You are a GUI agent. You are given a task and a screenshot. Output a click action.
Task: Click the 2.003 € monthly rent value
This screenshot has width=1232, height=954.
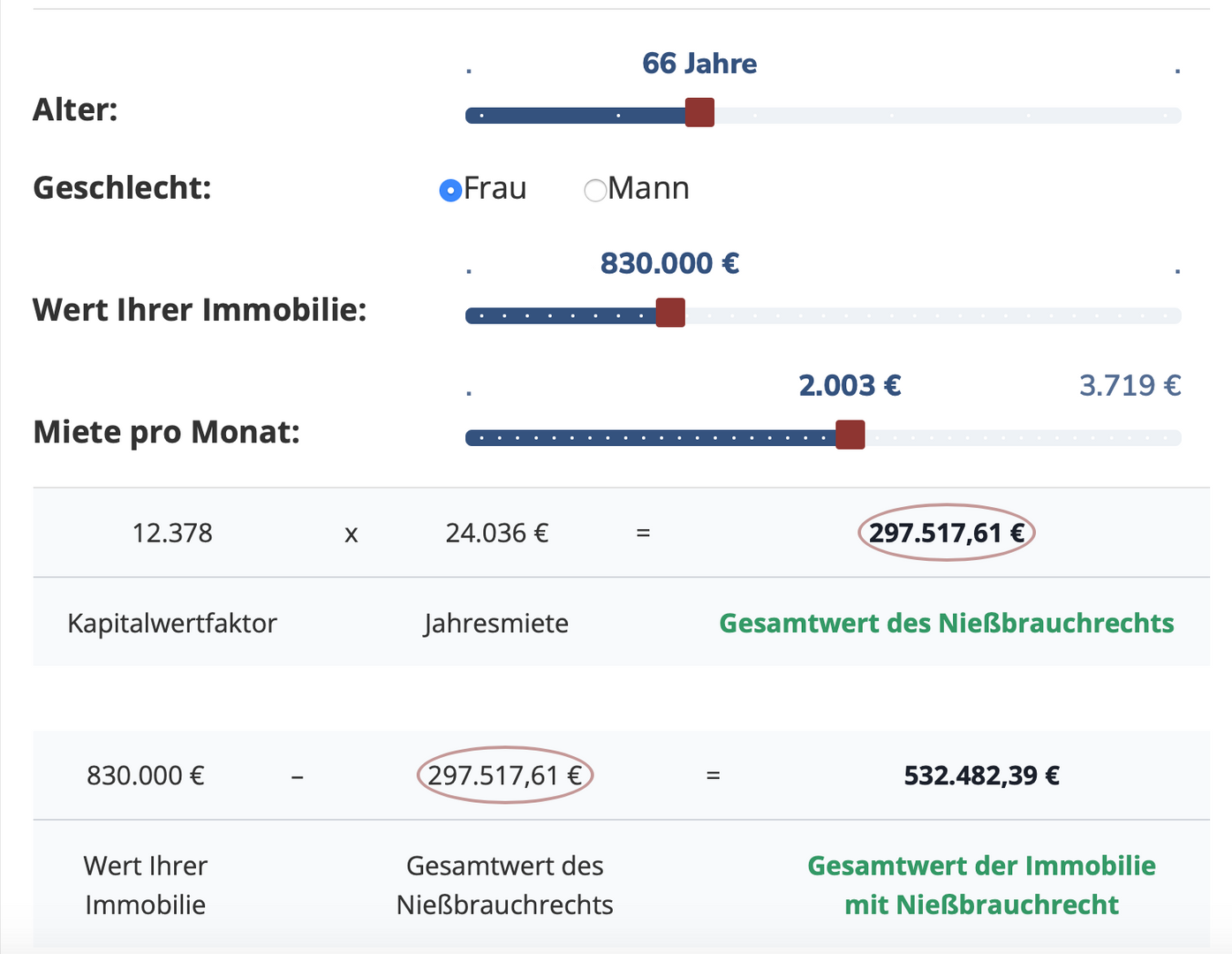point(850,385)
